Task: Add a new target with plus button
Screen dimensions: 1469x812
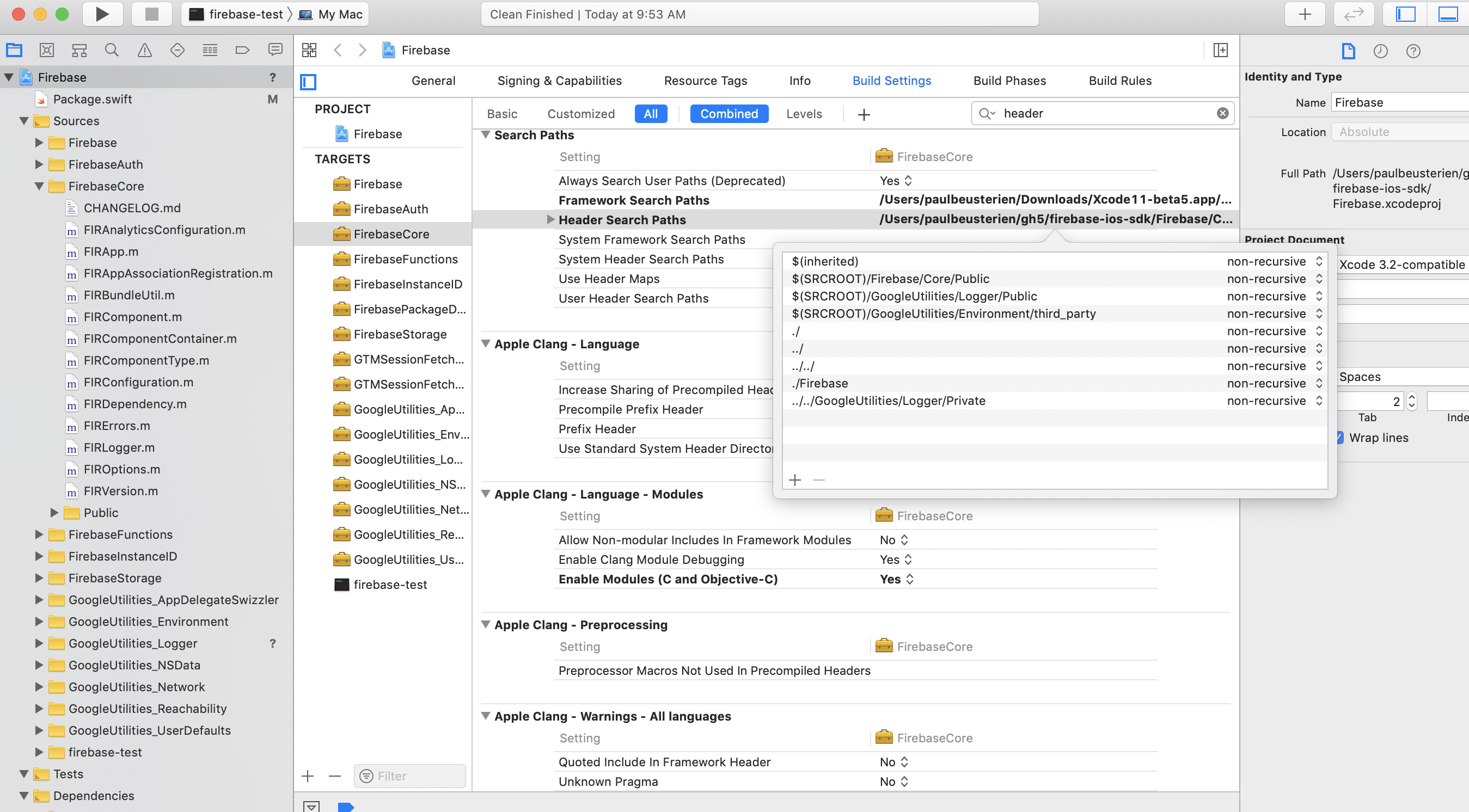Action: tap(308, 776)
